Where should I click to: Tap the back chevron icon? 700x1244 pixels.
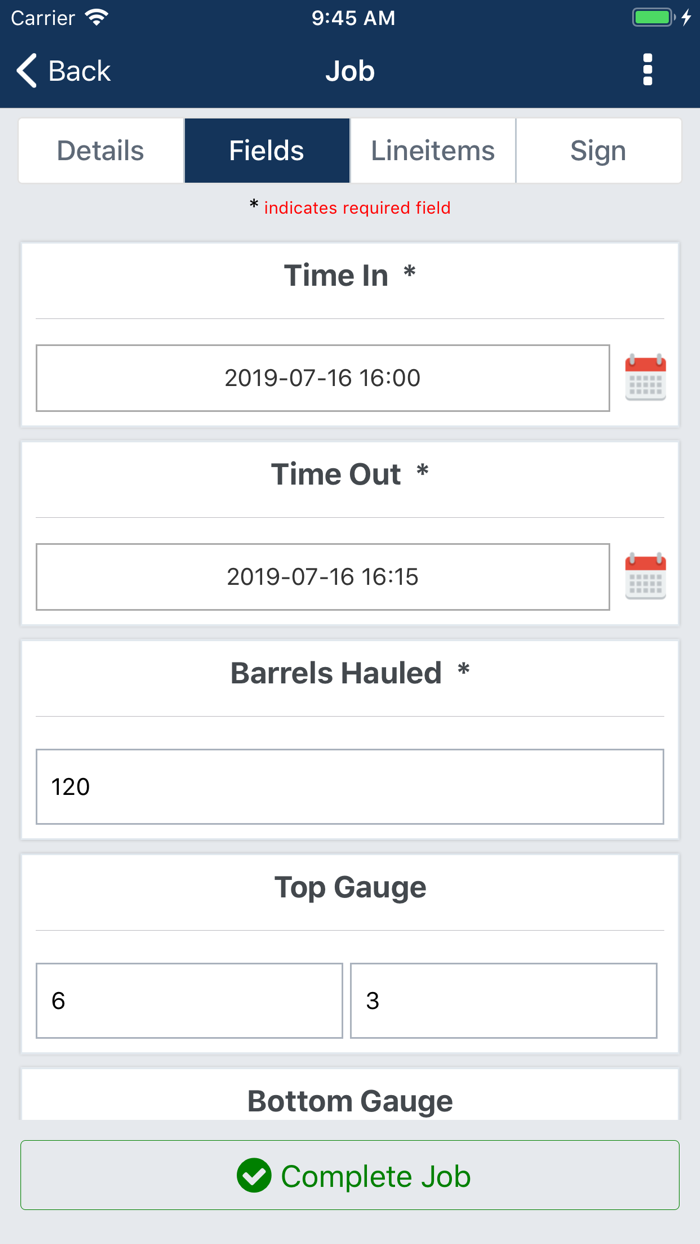coord(24,70)
